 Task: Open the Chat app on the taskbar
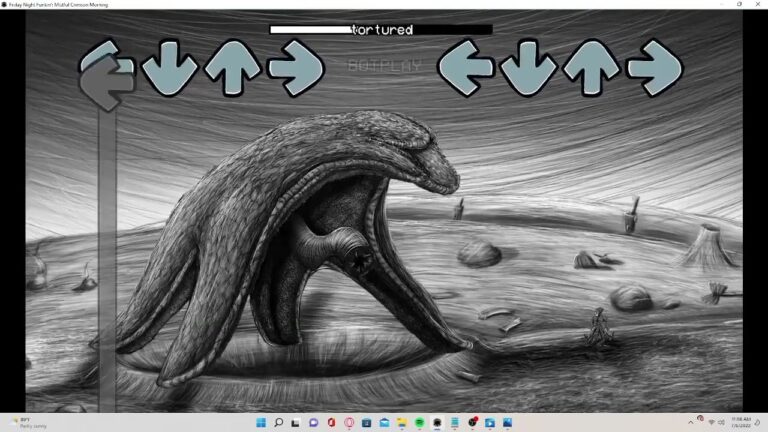click(313, 422)
